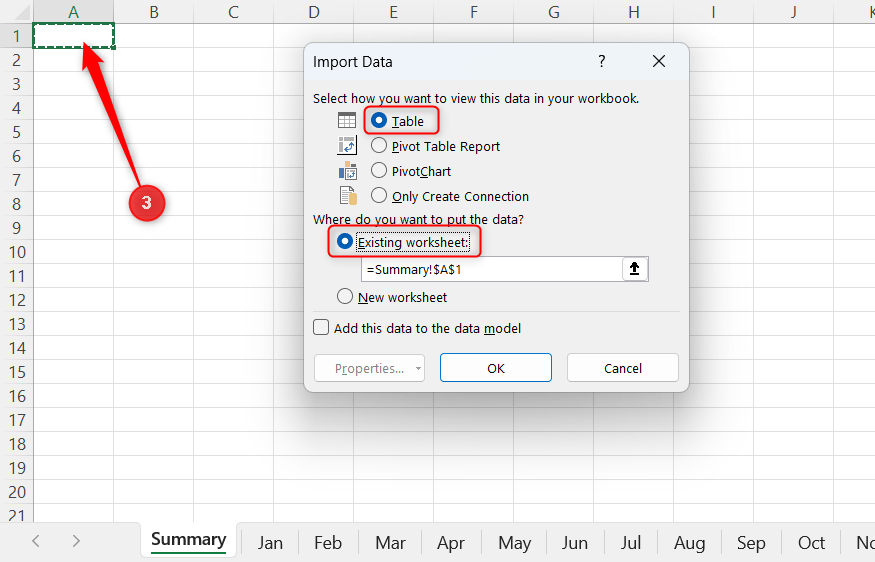Select column C header

[233, 12]
